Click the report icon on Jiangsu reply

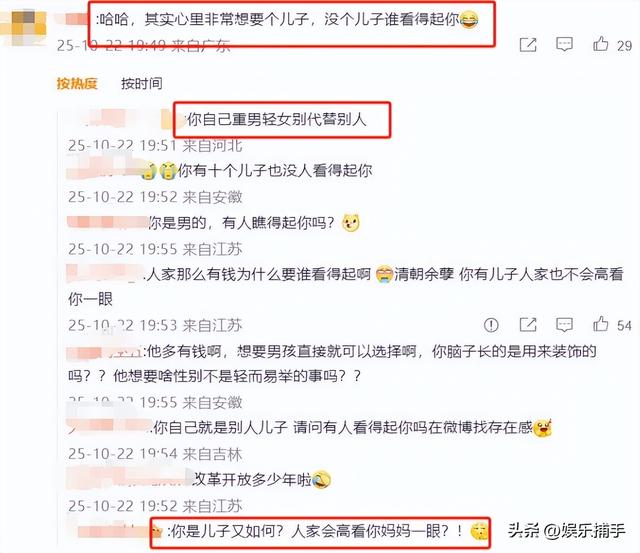tap(491, 325)
